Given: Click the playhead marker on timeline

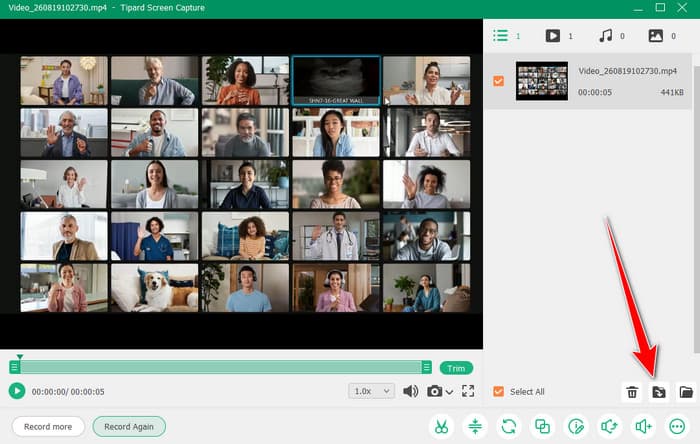Looking at the screenshot, I should pos(20,357).
